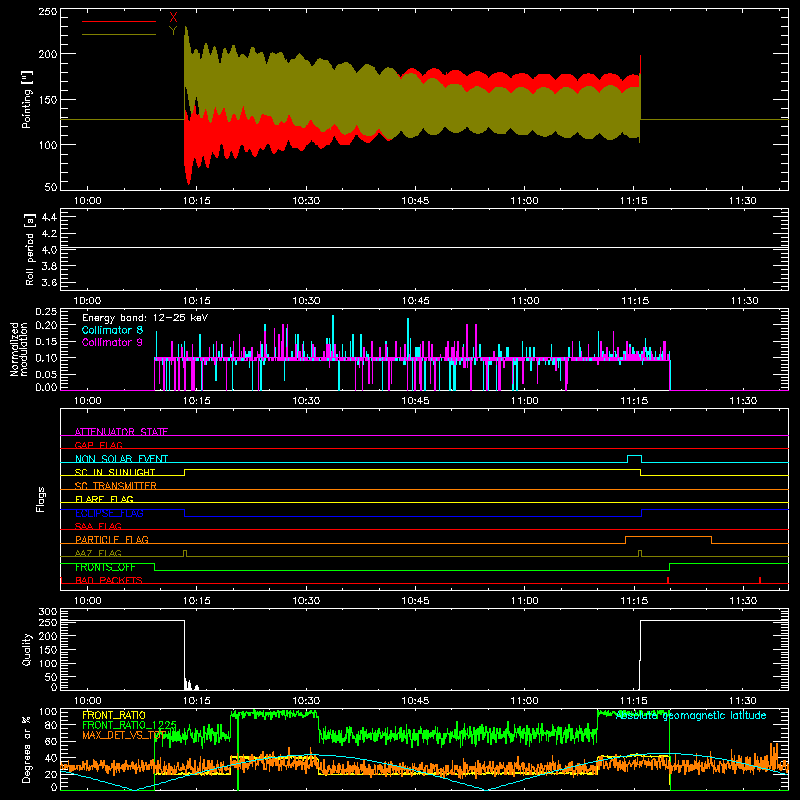
Task: Select the 'Y' legend label
Action: pos(173,31)
